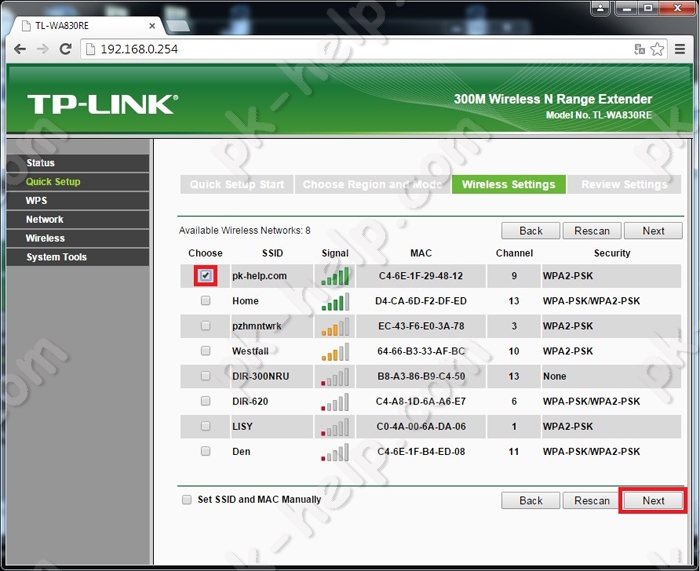Screen dimensions: 700x571
Task: Close the TL-WA830RE browser tab
Action: [152, 26]
